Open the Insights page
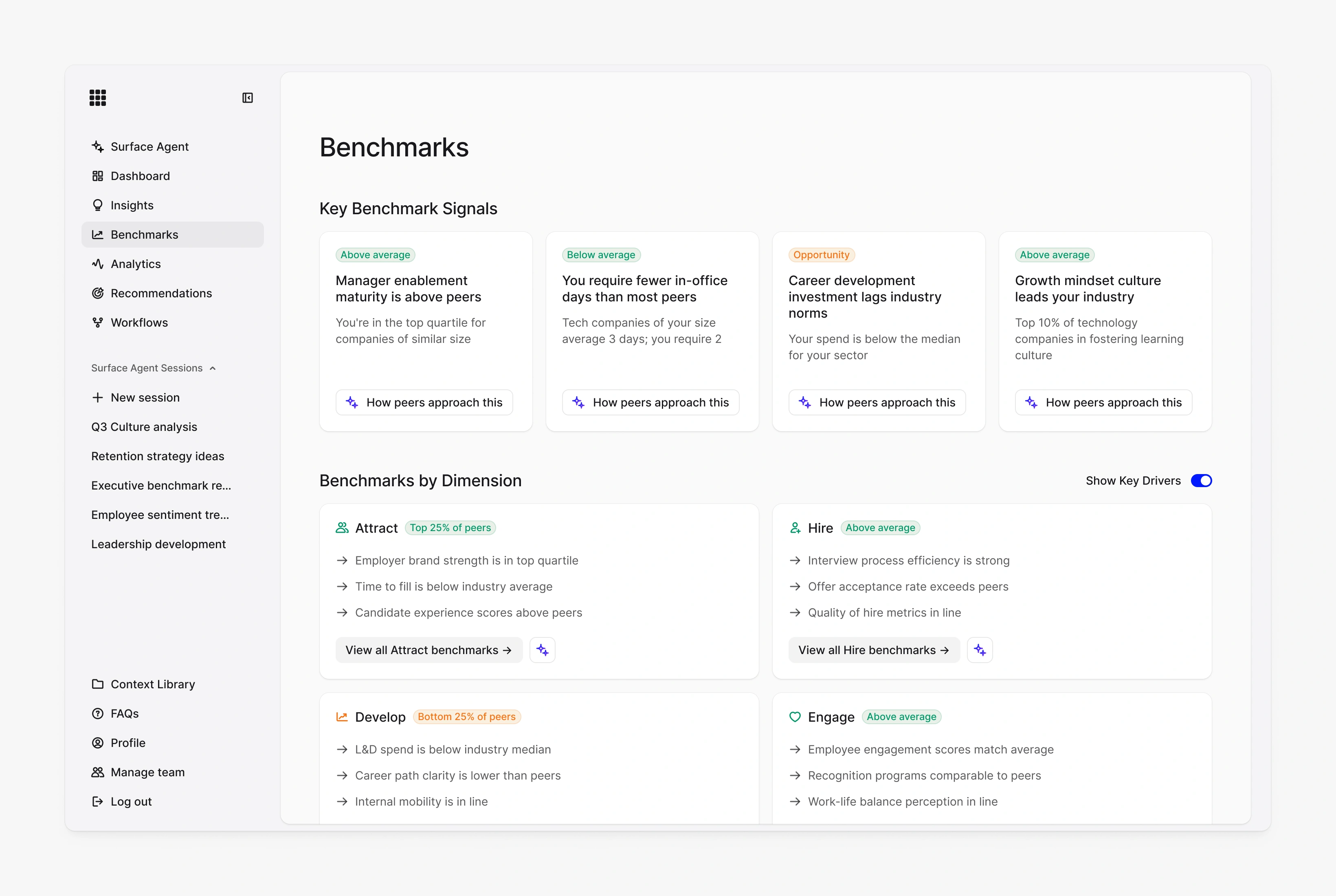1336x896 pixels. click(173, 205)
